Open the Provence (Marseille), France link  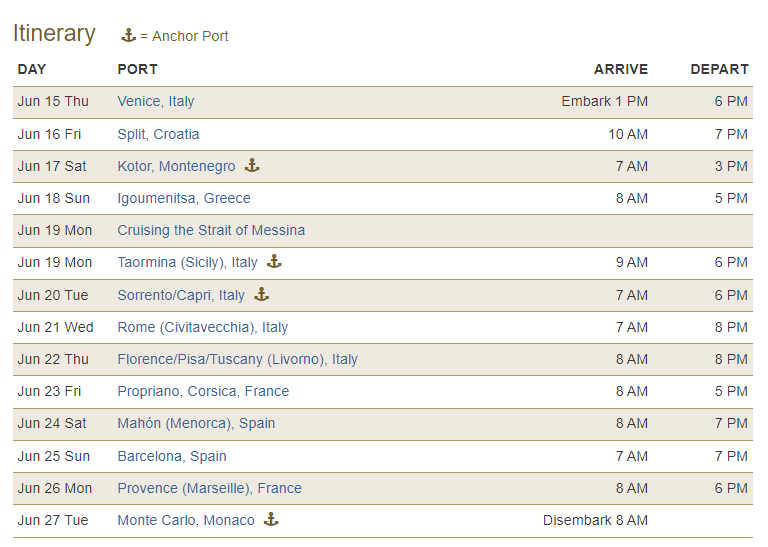point(209,488)
